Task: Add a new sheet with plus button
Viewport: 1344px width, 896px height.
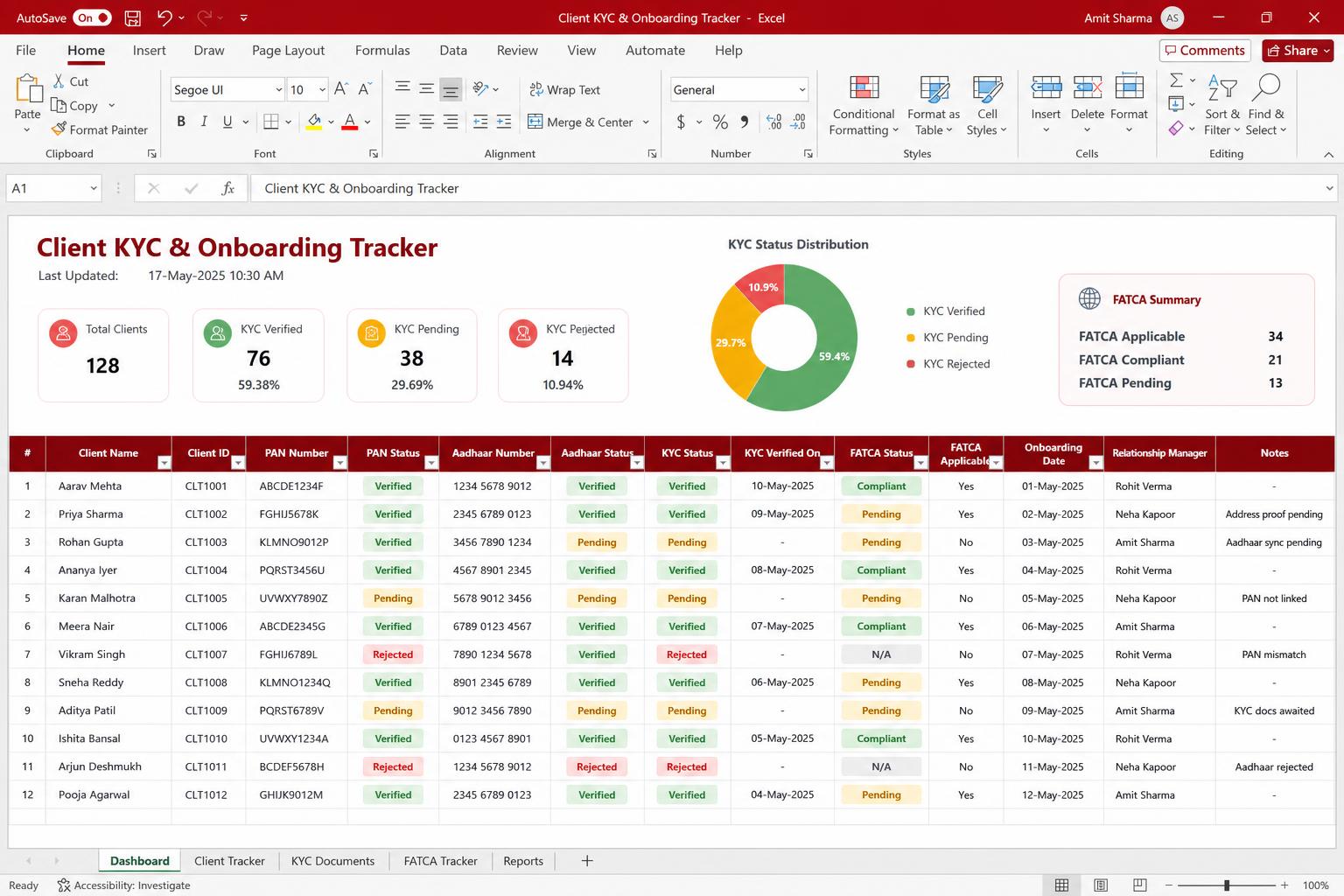Action: click(587, 861)
